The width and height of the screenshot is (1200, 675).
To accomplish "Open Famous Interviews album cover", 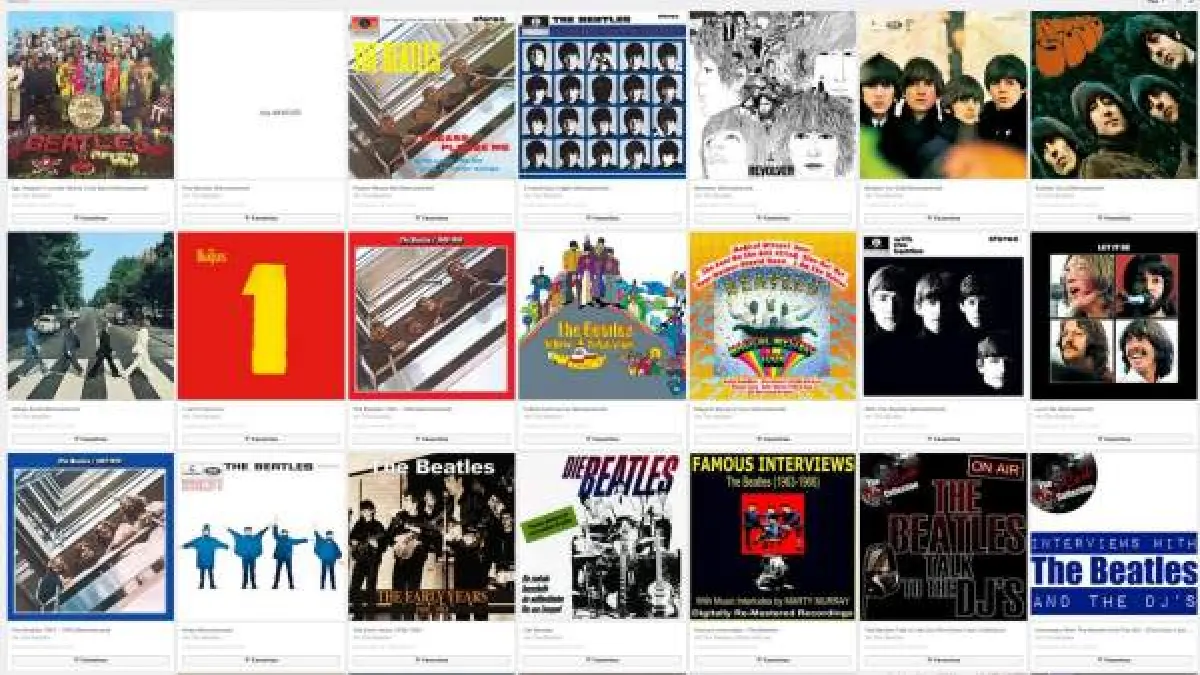I will (x=773, y=537).
